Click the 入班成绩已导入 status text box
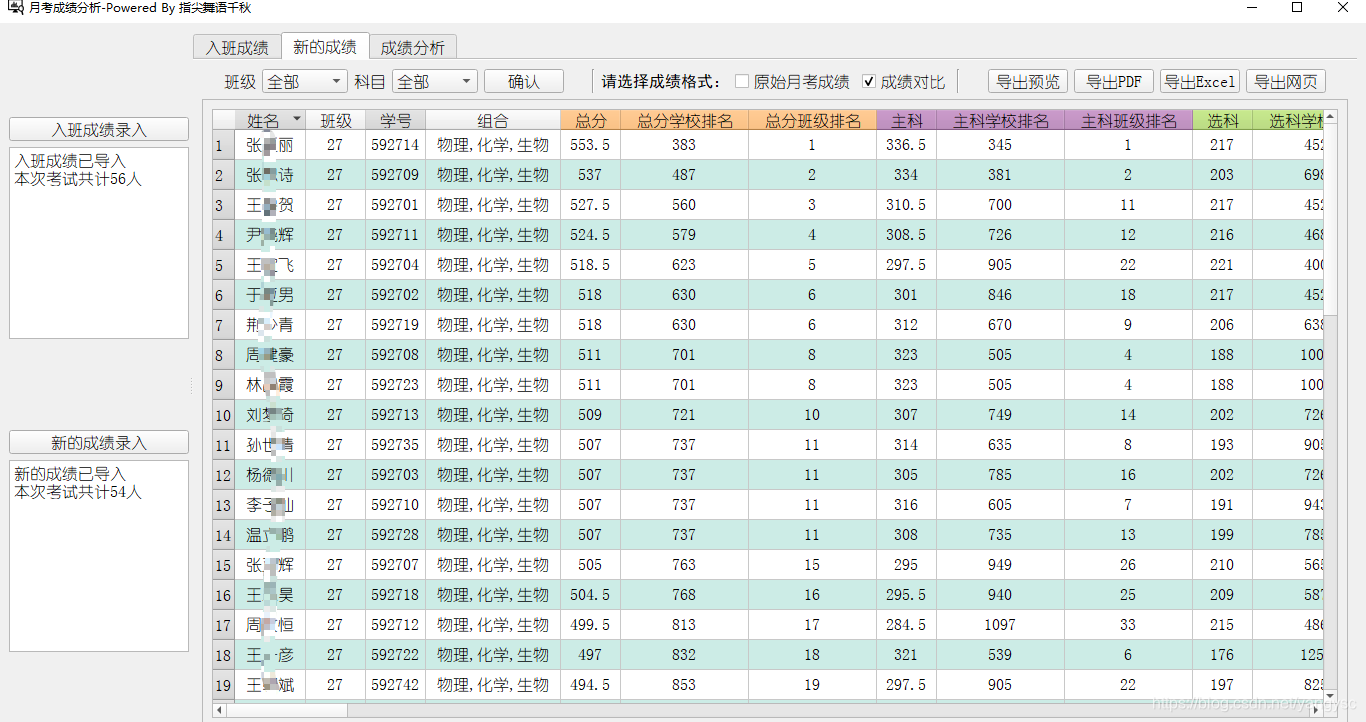Viewport: 1366px width, 722px height. [99, 243]
